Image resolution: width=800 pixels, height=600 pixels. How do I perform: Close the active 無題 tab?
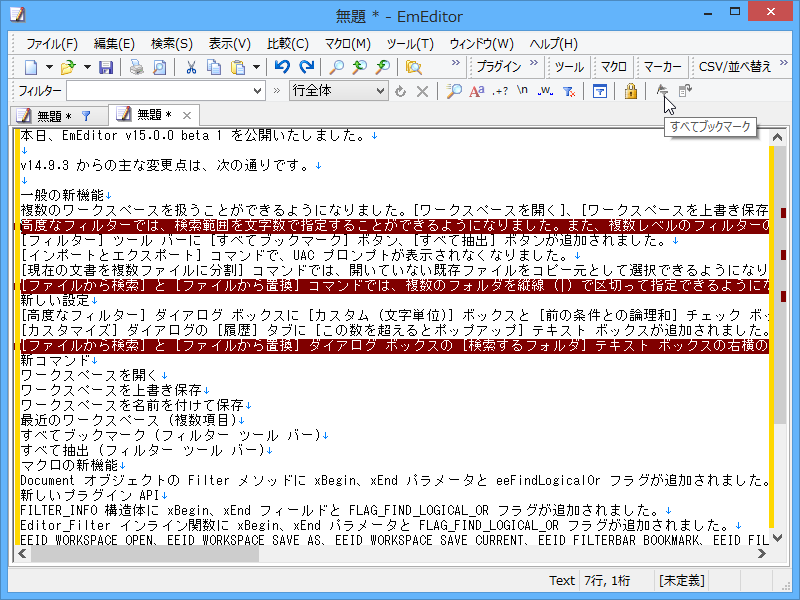click(x=187, y=115)
